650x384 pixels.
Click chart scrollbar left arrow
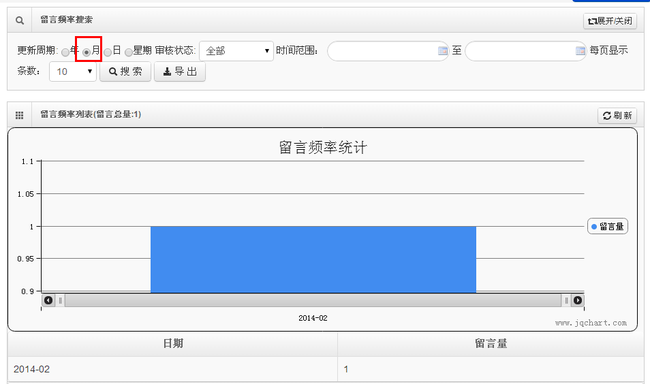click(48, 300)
